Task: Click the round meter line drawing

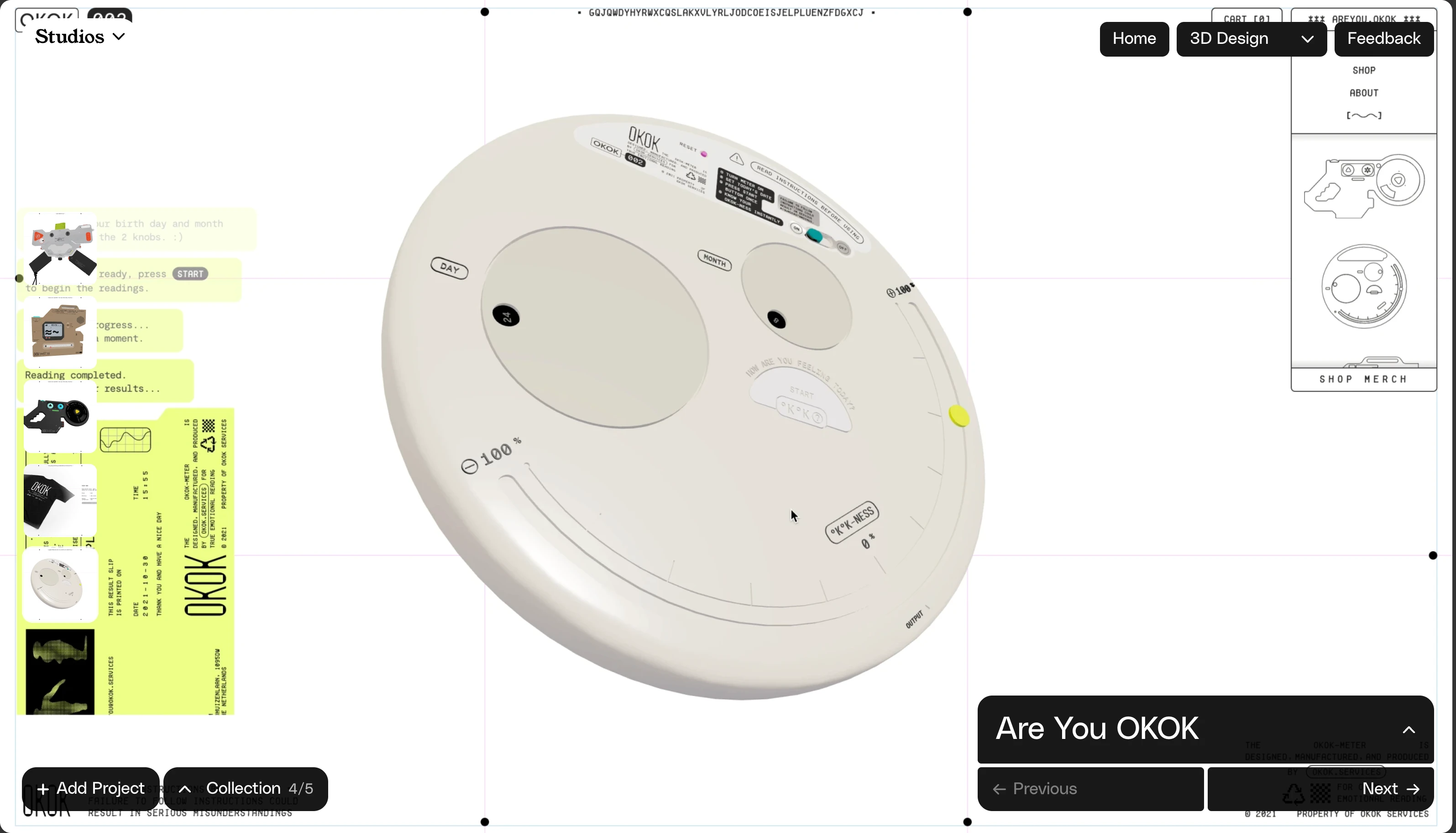Action: (x=1363, y=286)
